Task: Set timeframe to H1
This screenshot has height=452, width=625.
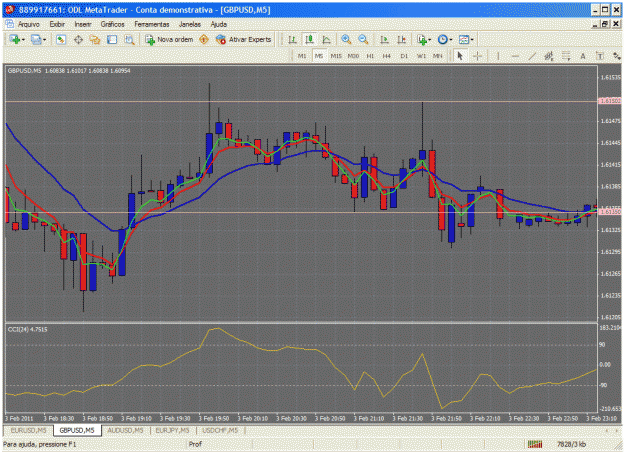Action: point(370,56)
